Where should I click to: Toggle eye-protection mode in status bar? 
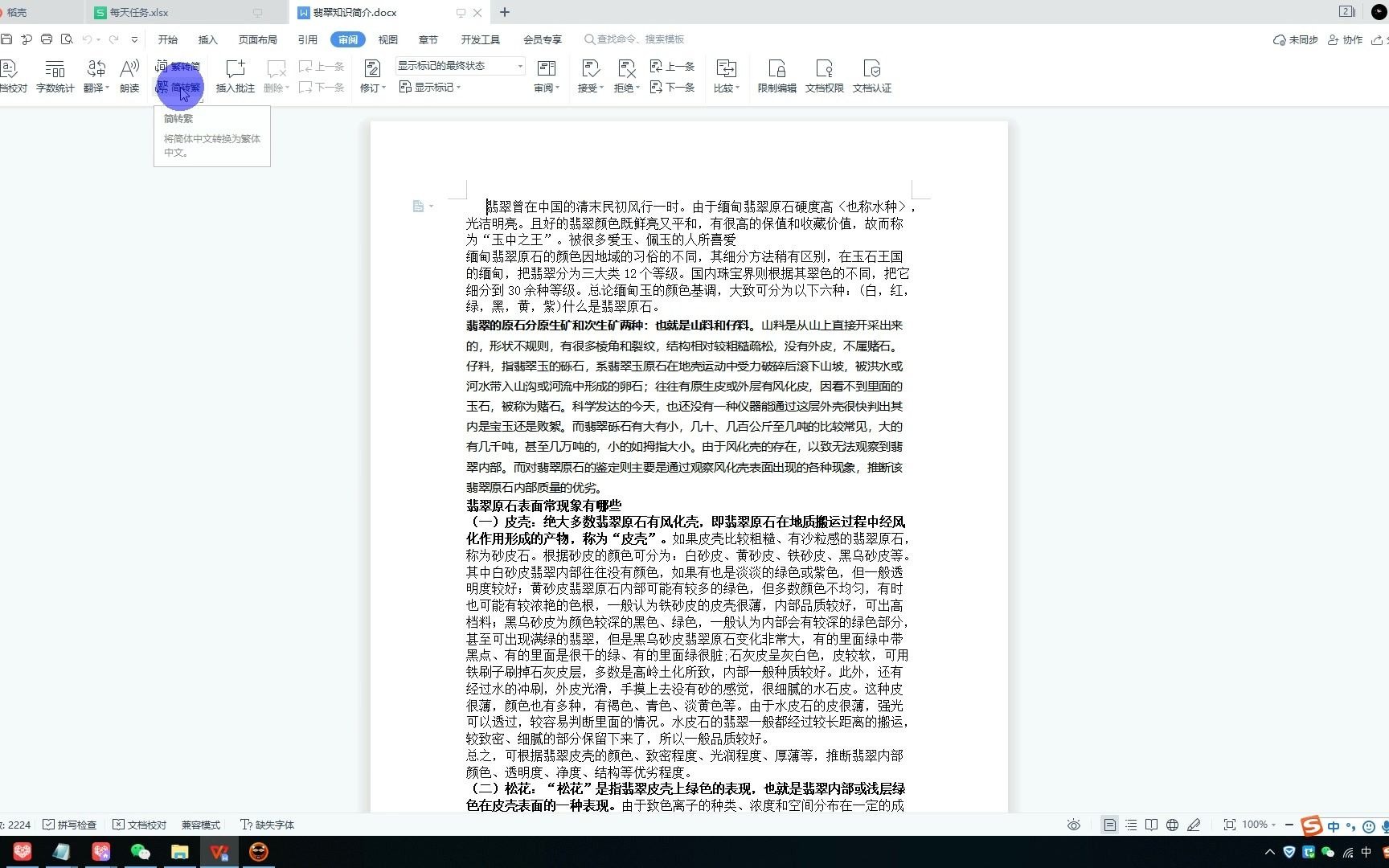coord(1073,824)
